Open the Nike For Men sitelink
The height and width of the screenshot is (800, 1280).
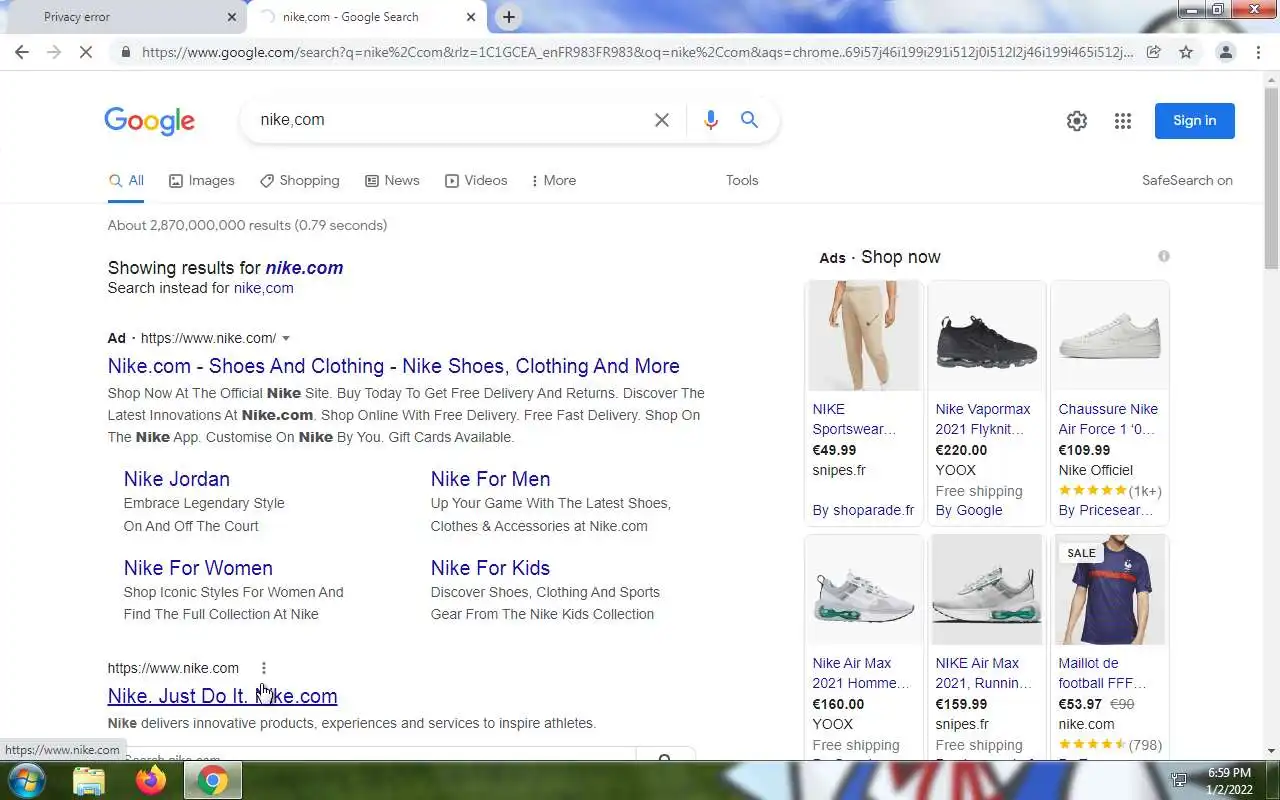coord(490,479)
